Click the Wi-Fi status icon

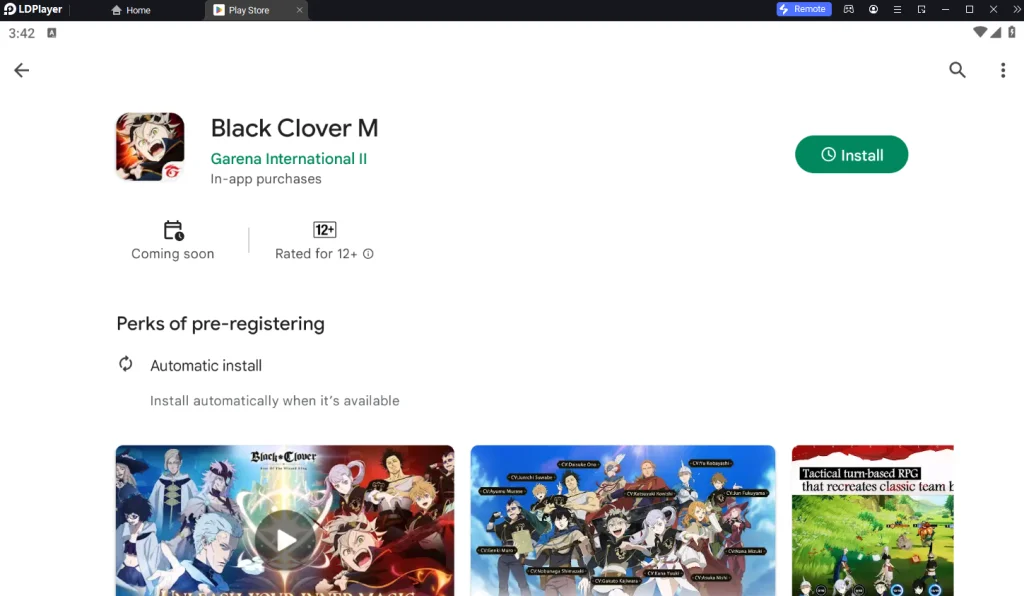pos(980,32)
